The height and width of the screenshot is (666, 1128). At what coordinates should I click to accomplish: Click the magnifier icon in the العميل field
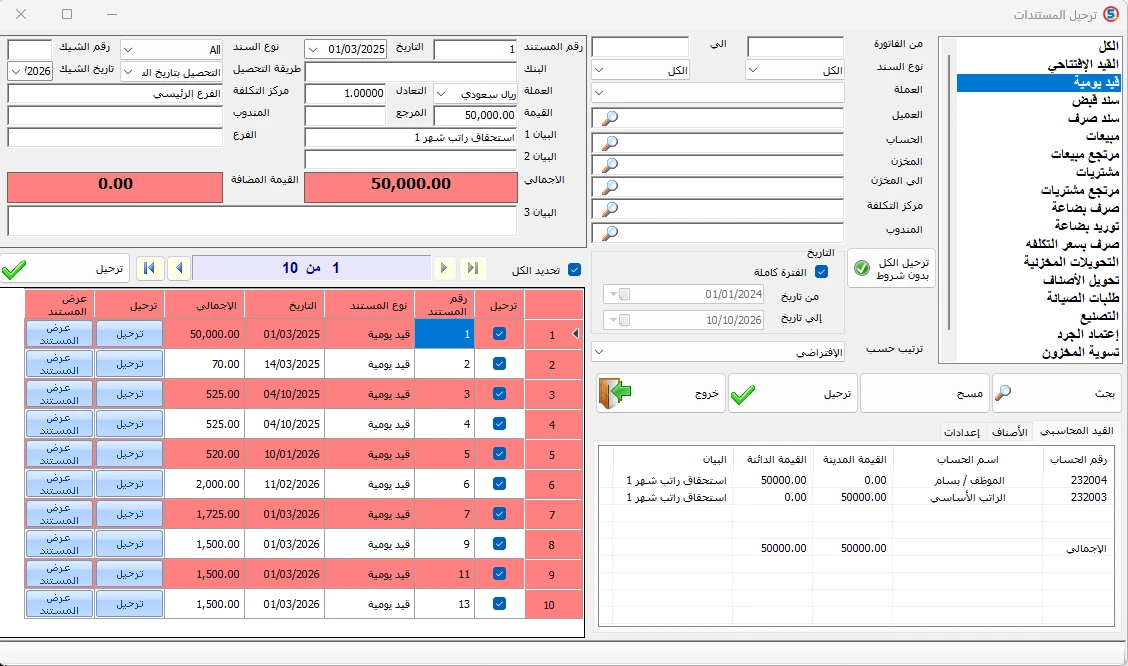click(x=609, y=118)
